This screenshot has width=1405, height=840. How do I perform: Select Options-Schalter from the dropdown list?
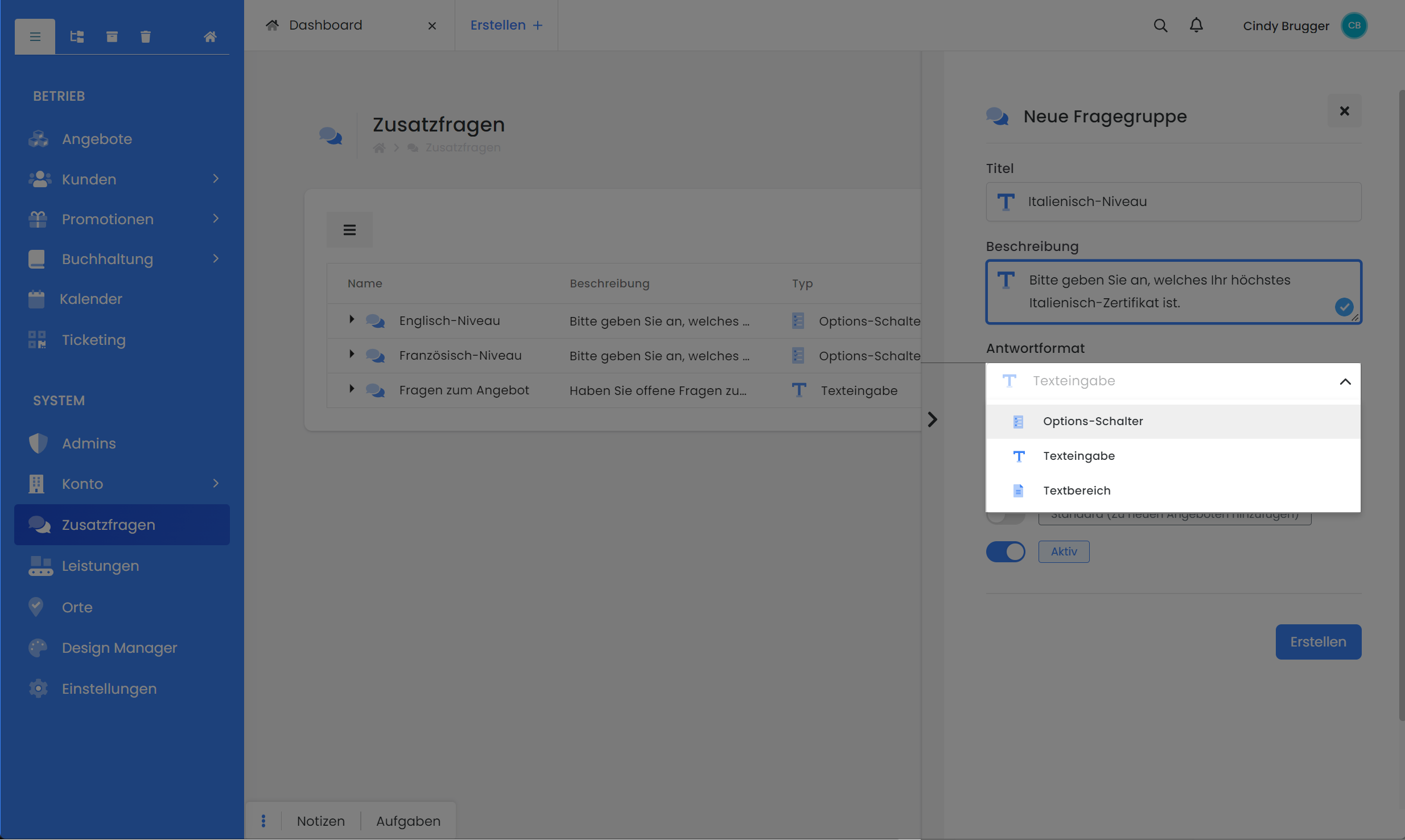(x=1093, y=421)
